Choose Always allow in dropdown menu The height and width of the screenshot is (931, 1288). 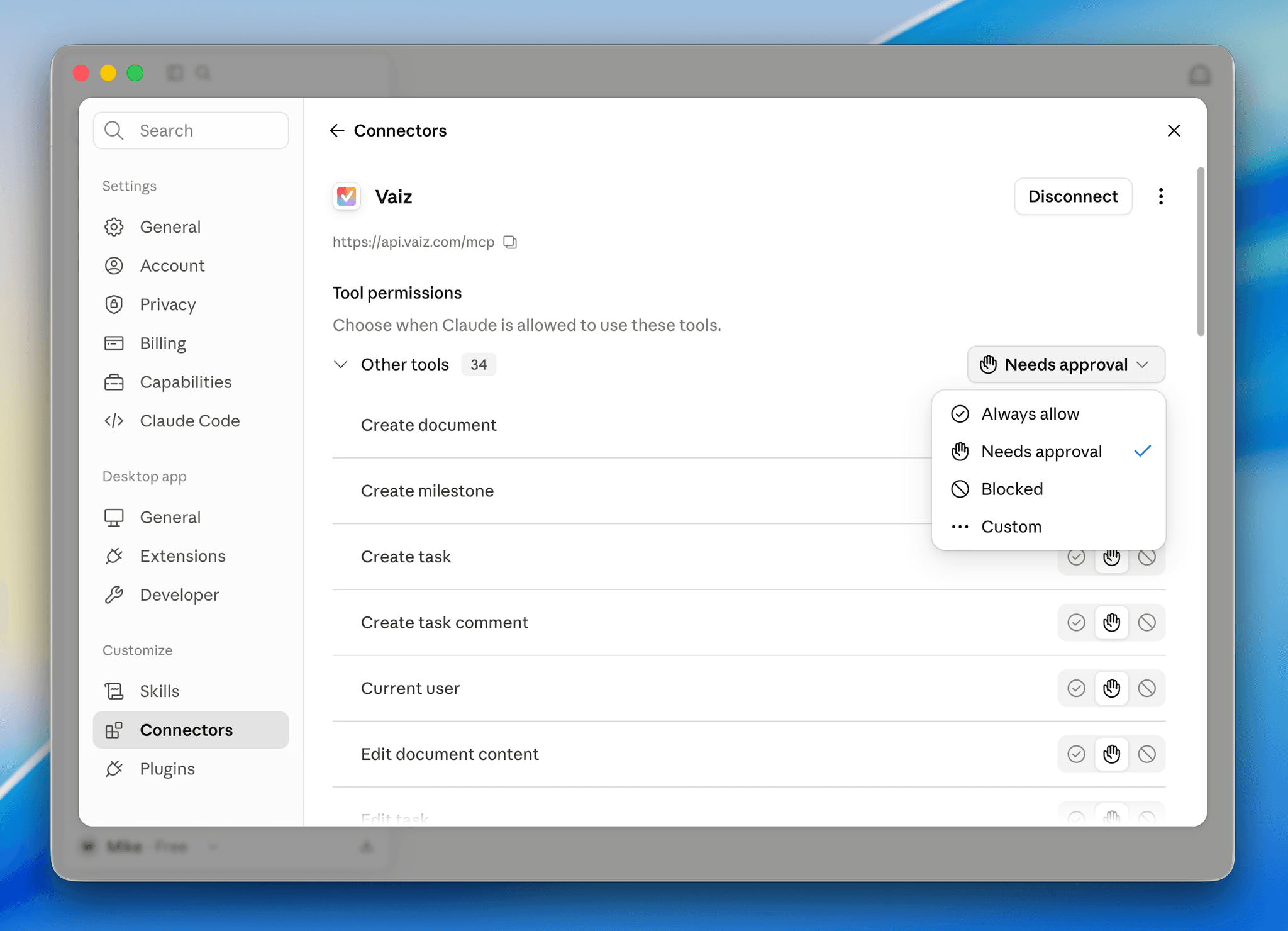point(1048,414)
